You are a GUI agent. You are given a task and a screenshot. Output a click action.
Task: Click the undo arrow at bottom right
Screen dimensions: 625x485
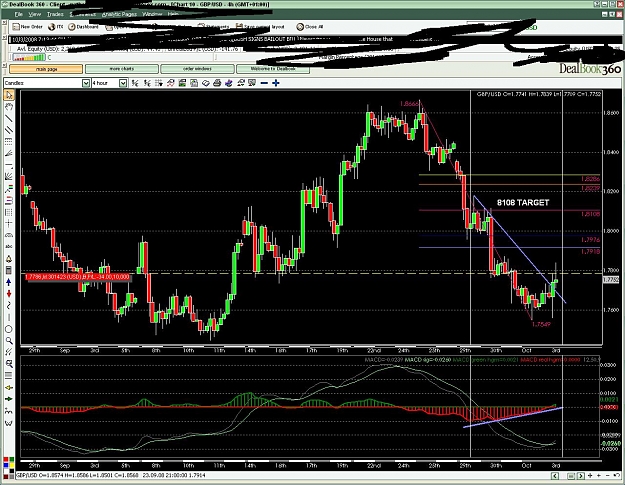[x=616, y=475]
